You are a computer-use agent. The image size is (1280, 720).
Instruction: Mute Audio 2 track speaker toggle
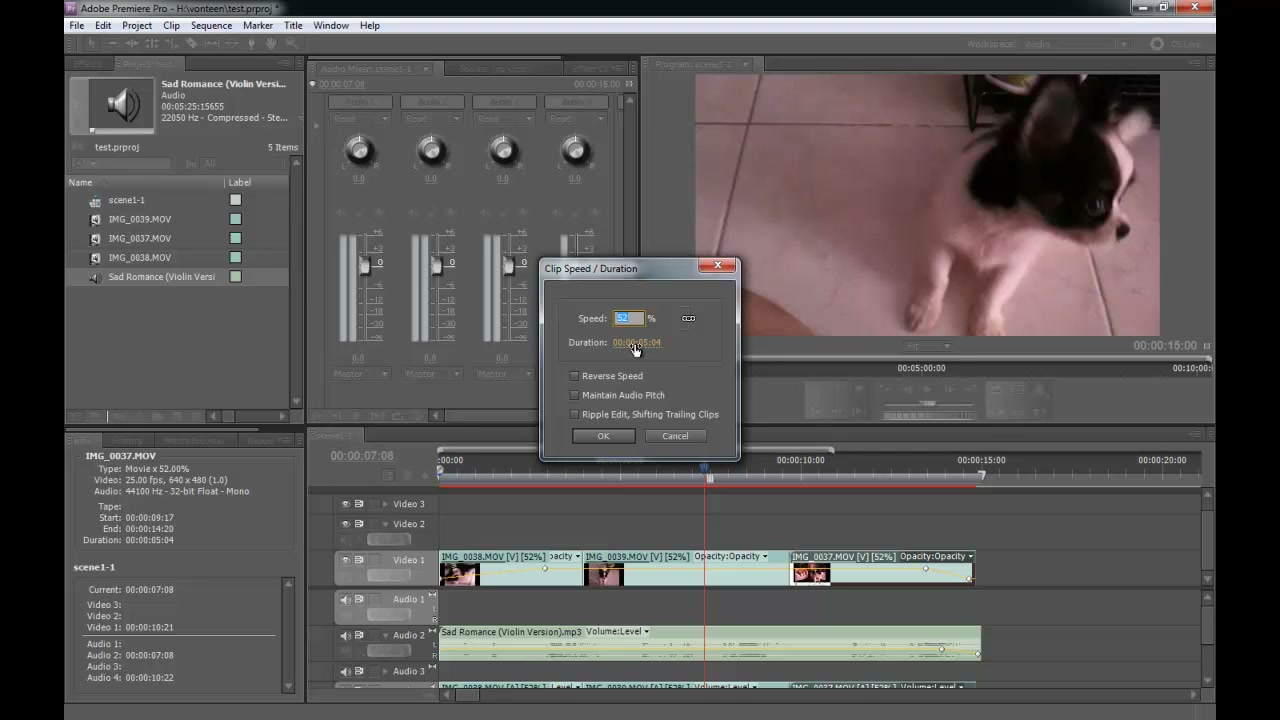coord(346,635)
